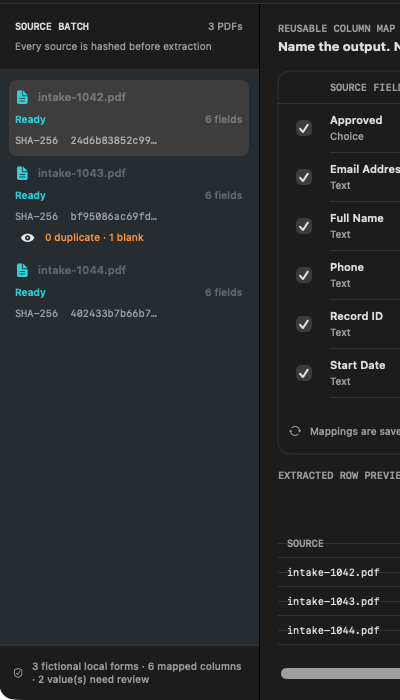Click the Ready status of intake-1043.pdf
This screenshot has width=400, height=700.
30,196
